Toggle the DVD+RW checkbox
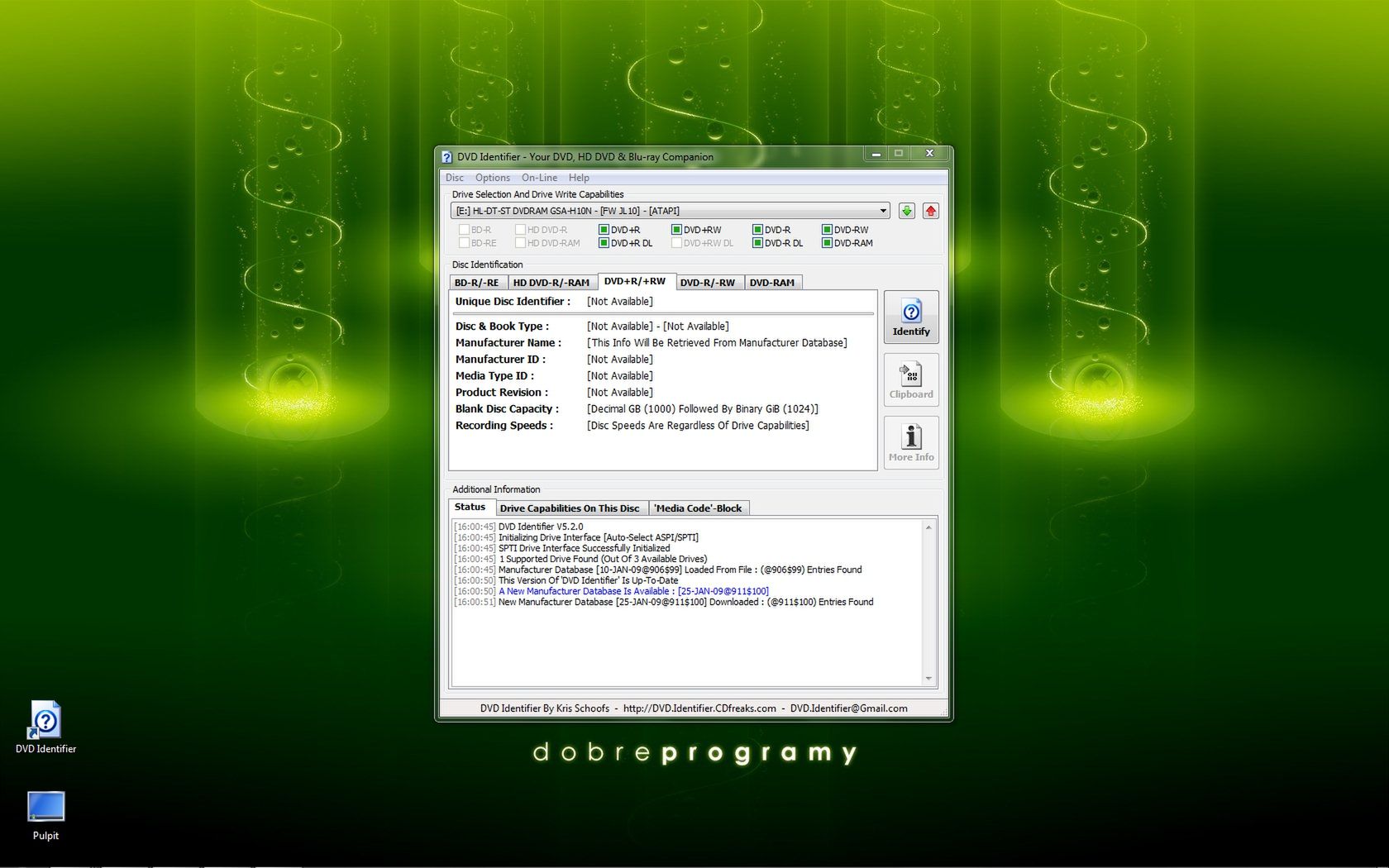 [676, 230]
